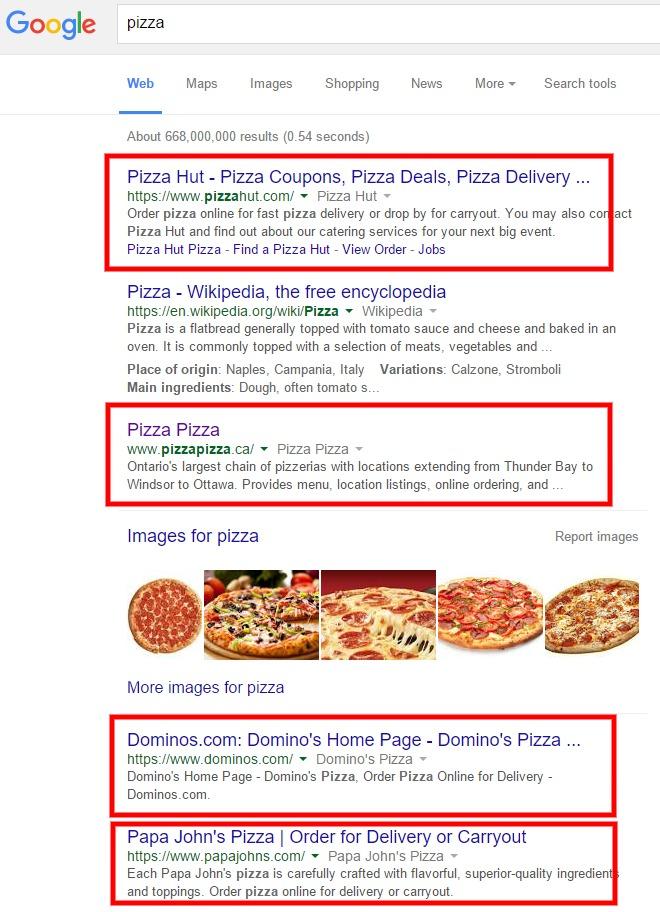Viewport: 660px width, 912px height.
Task: Click the Google logo
Action: [x=51, y=24]
